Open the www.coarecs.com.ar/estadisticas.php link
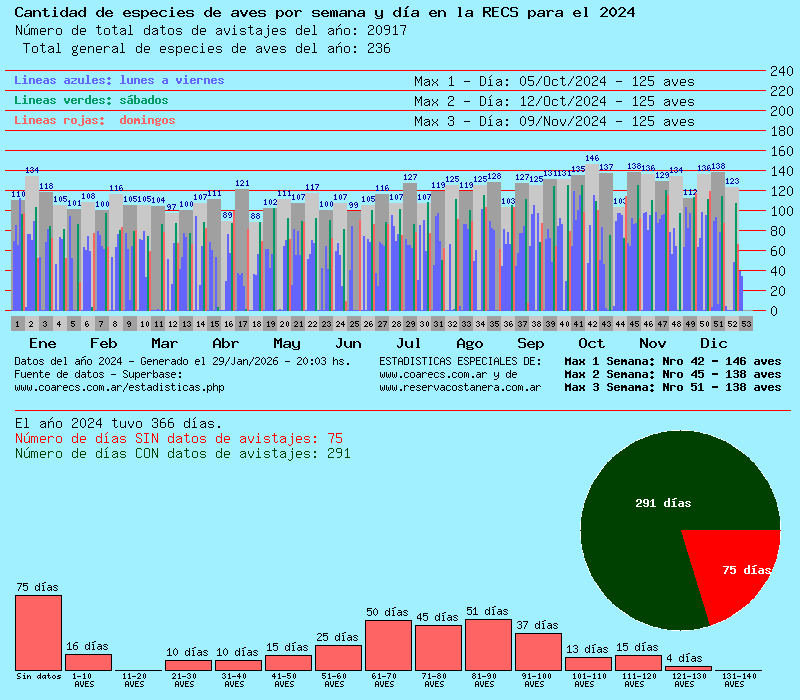The height and width of the screenshot is (700, 800). (119, 387)
